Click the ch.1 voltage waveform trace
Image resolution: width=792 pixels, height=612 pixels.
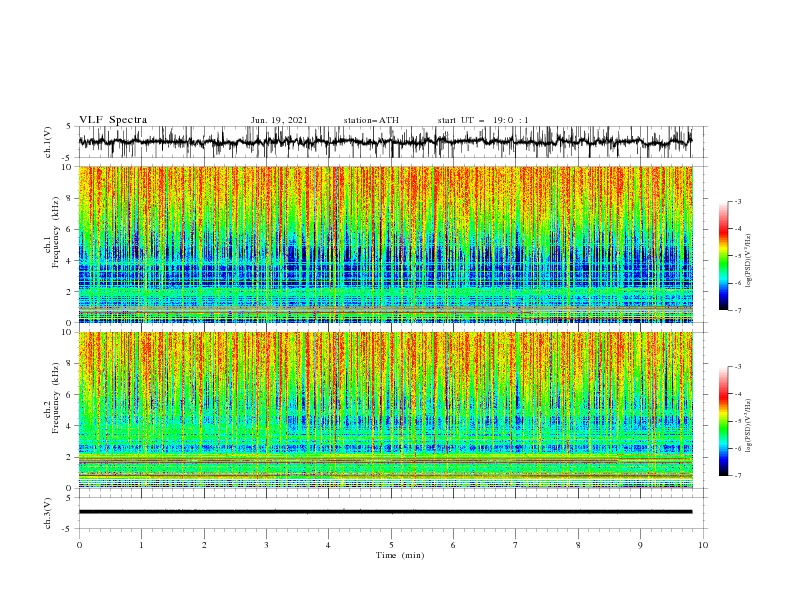tap(385, 142)
